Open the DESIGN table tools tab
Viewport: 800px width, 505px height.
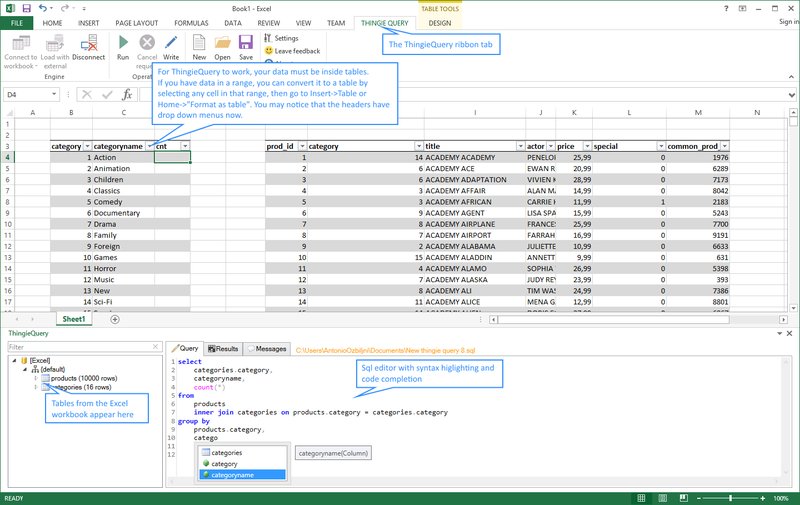tap(440, 23)
